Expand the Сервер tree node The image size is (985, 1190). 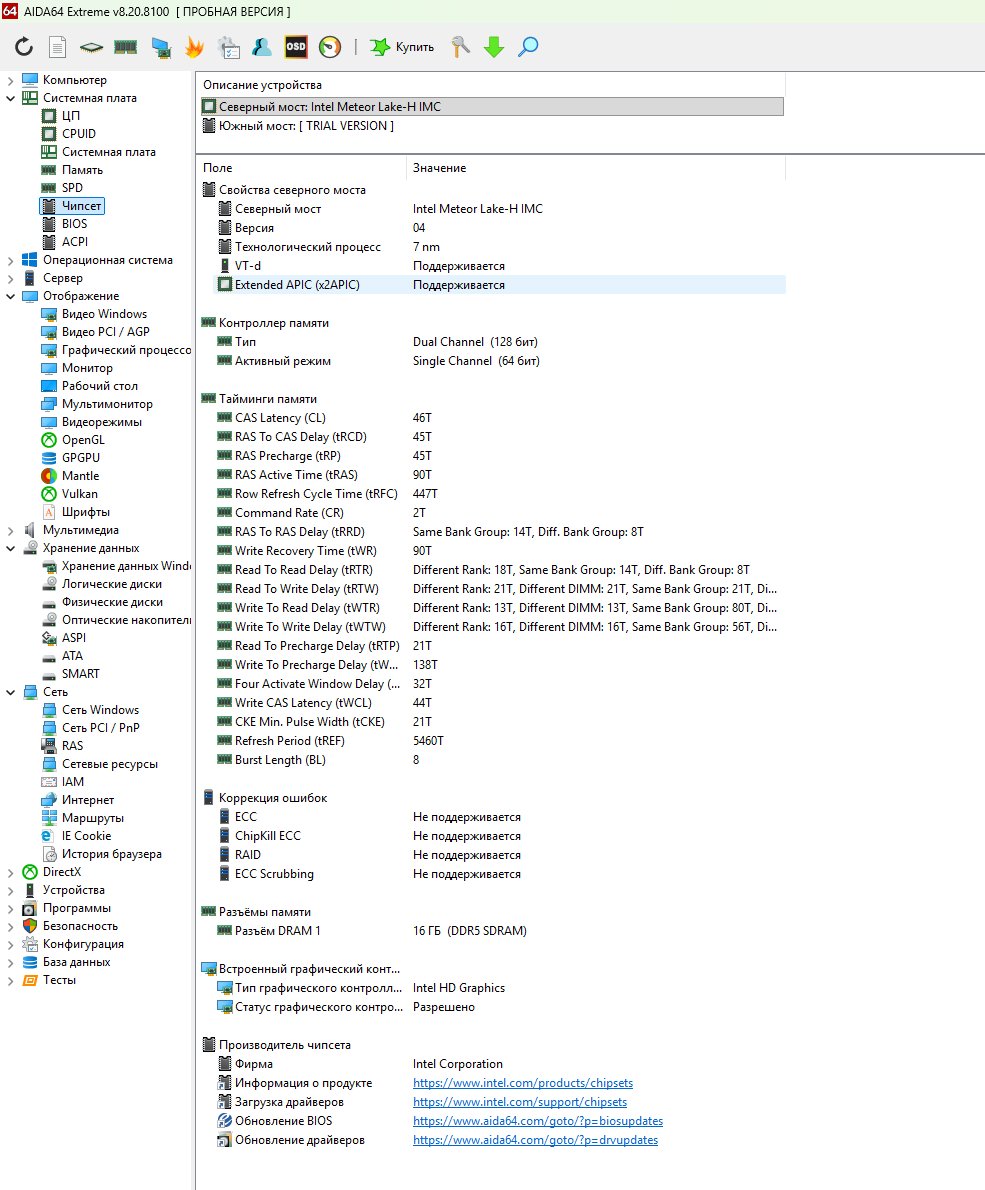click(11, 279)
